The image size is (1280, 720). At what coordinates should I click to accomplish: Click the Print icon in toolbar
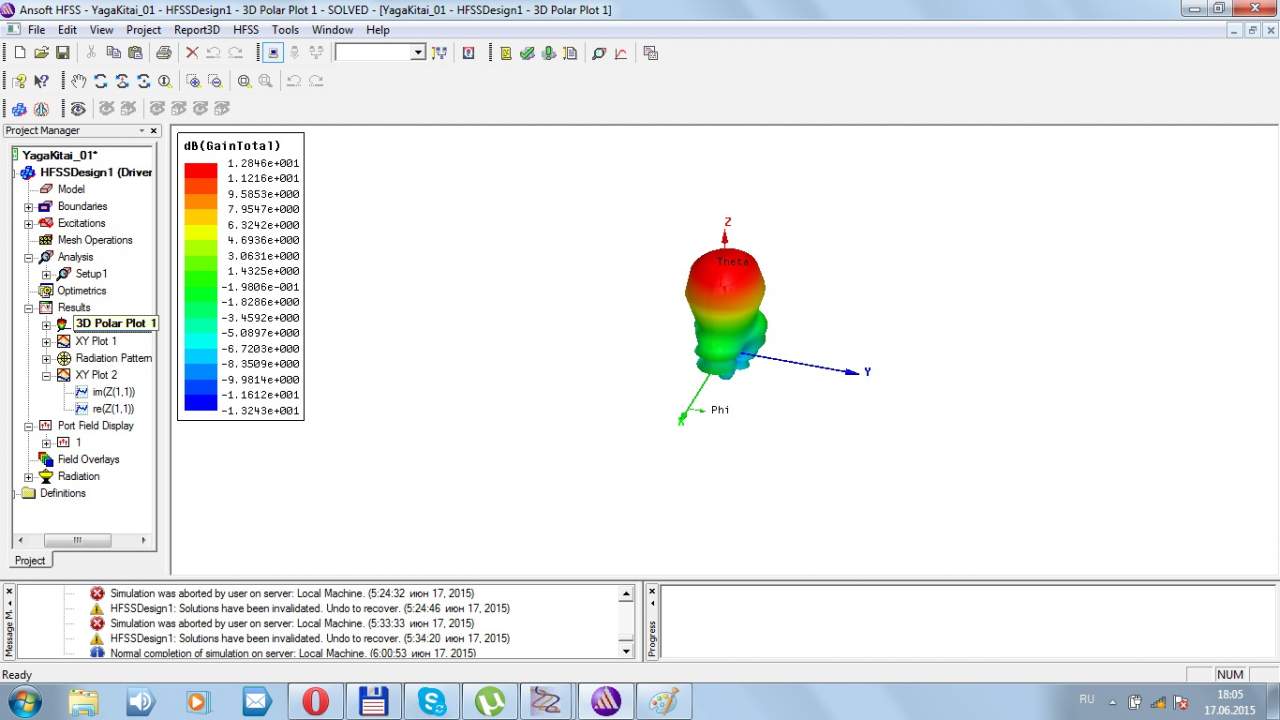click(x=163, y=53)
